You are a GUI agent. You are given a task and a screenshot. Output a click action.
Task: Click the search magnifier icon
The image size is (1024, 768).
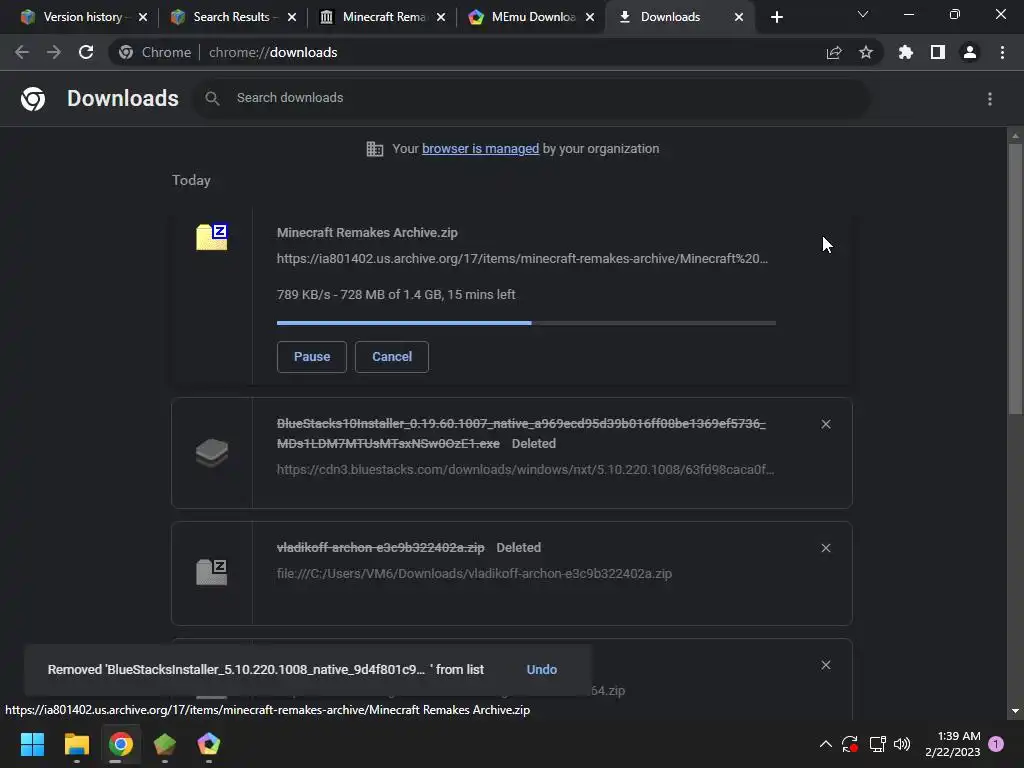click(212, 99)
